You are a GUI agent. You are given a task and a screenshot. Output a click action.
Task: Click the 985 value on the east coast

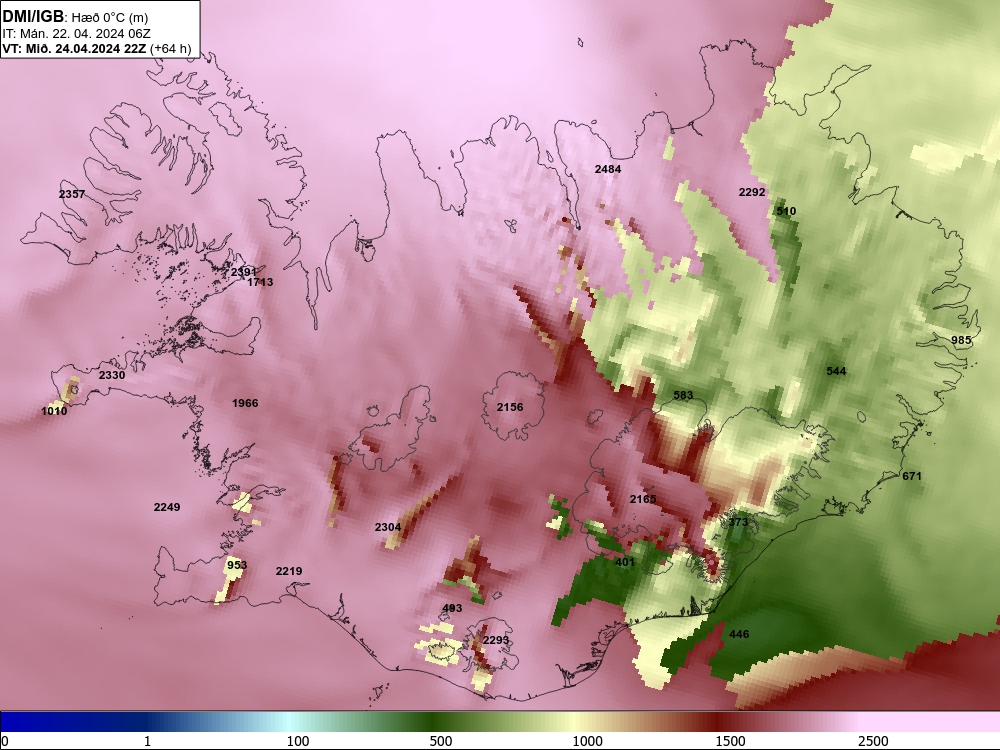[x=961, y=340]
